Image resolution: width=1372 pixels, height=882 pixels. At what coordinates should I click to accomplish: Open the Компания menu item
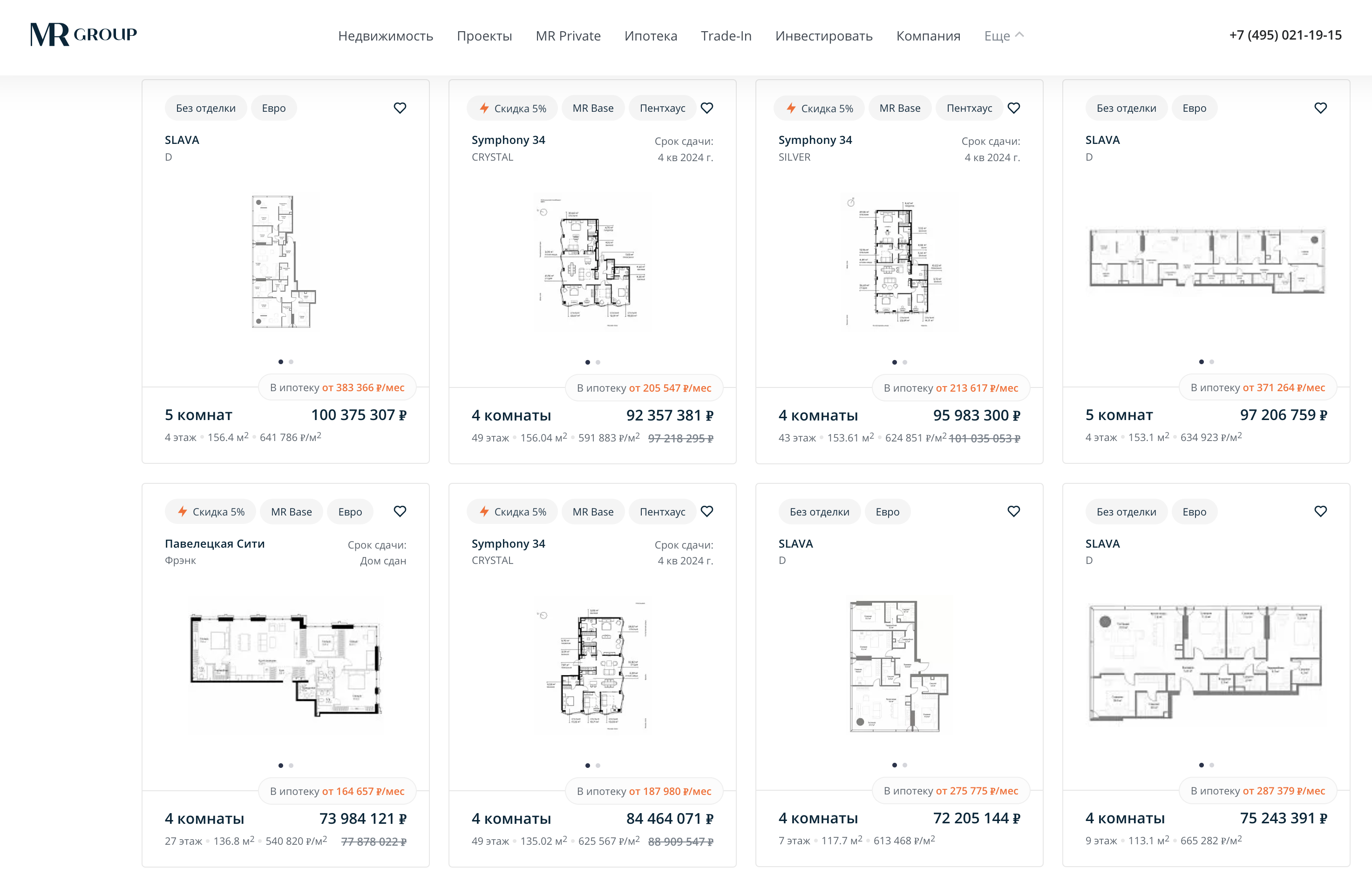pos(928,35)
